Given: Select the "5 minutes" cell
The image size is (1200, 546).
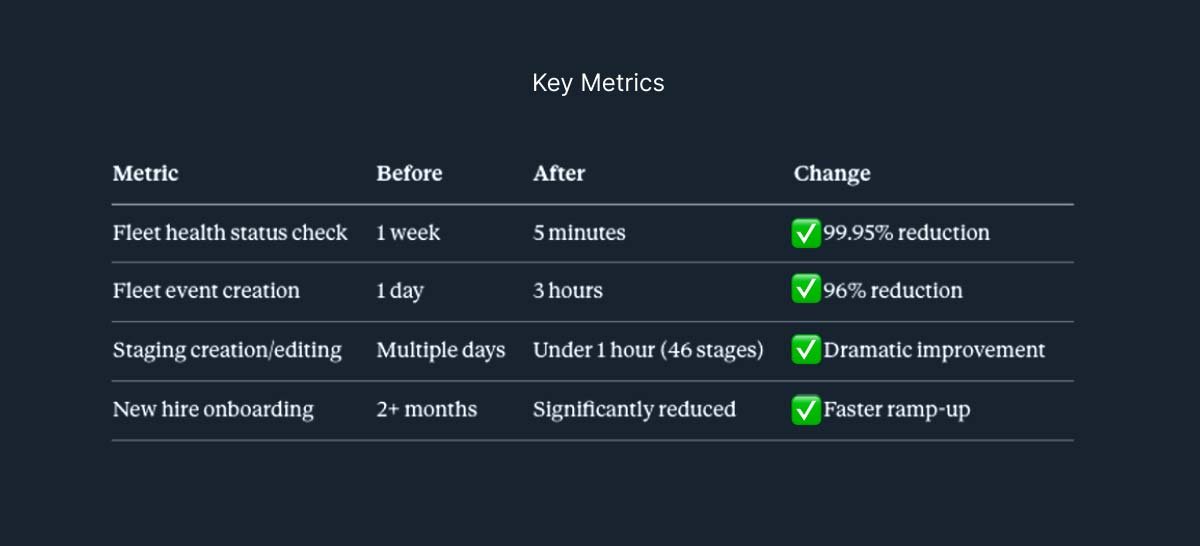Looking at the screenshot, I should click(579, 233).
